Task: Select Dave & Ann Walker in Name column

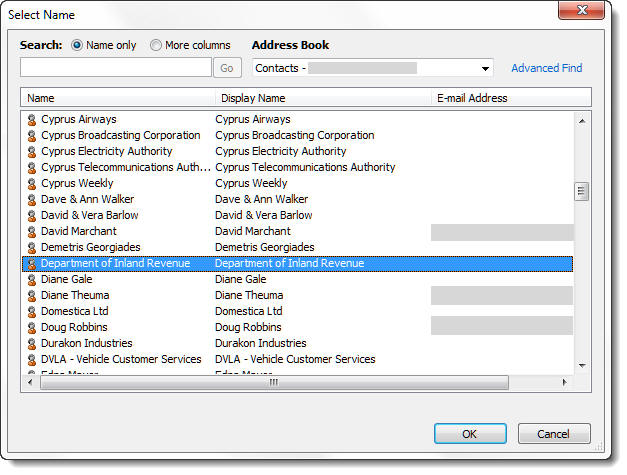Action: pos(88,199)
